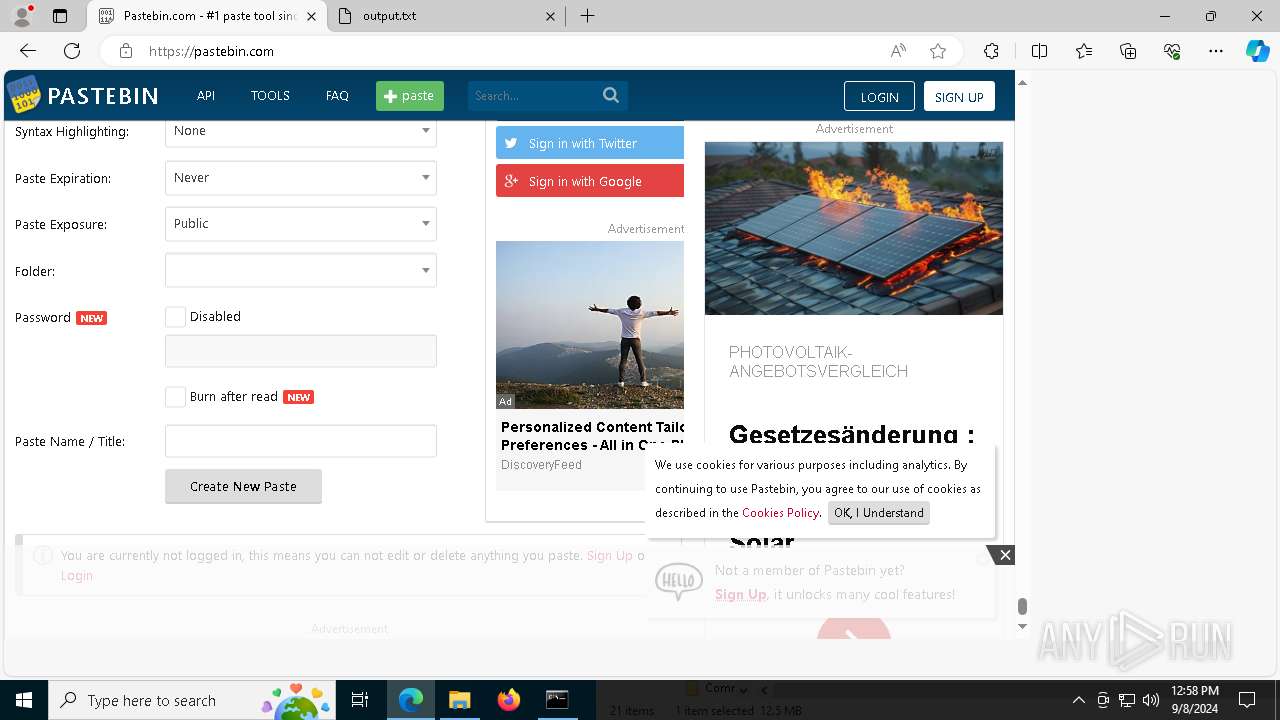1280x720 pixels.
Task: Show hidden system tray icons chevron
Action: pyautogui.click(x=1078, y=700)
